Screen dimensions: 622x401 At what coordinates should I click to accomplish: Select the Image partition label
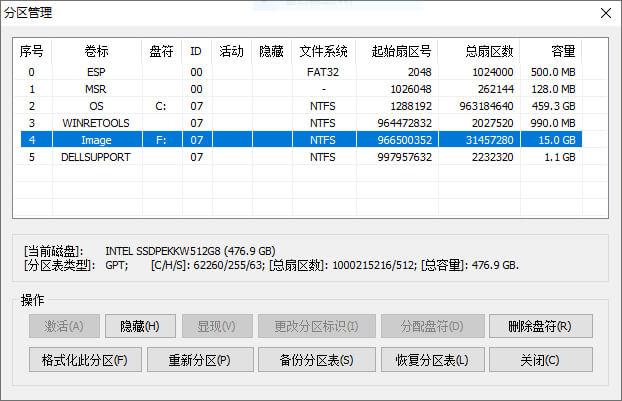(96, 140)
